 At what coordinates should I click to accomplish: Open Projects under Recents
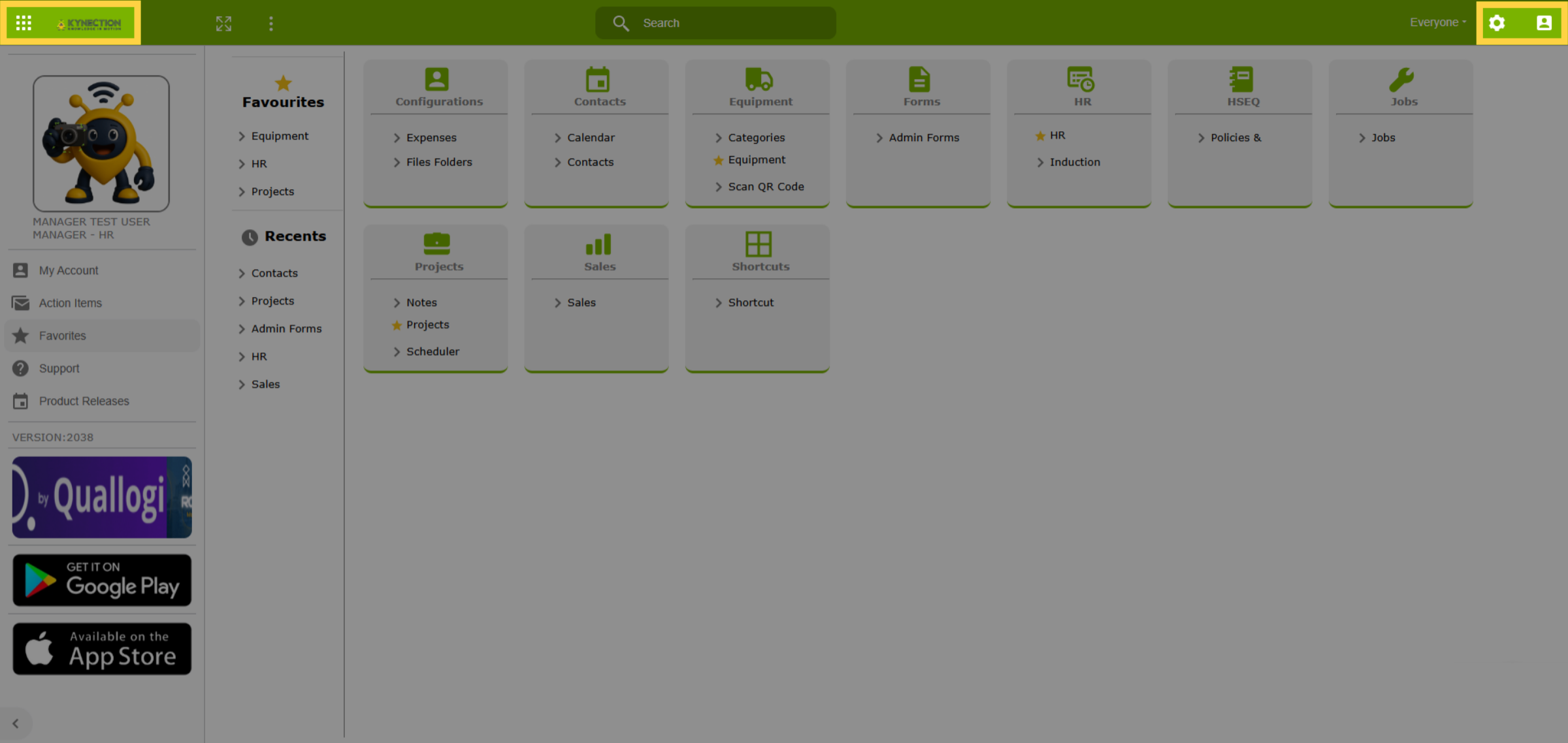[x=272, y=301]
